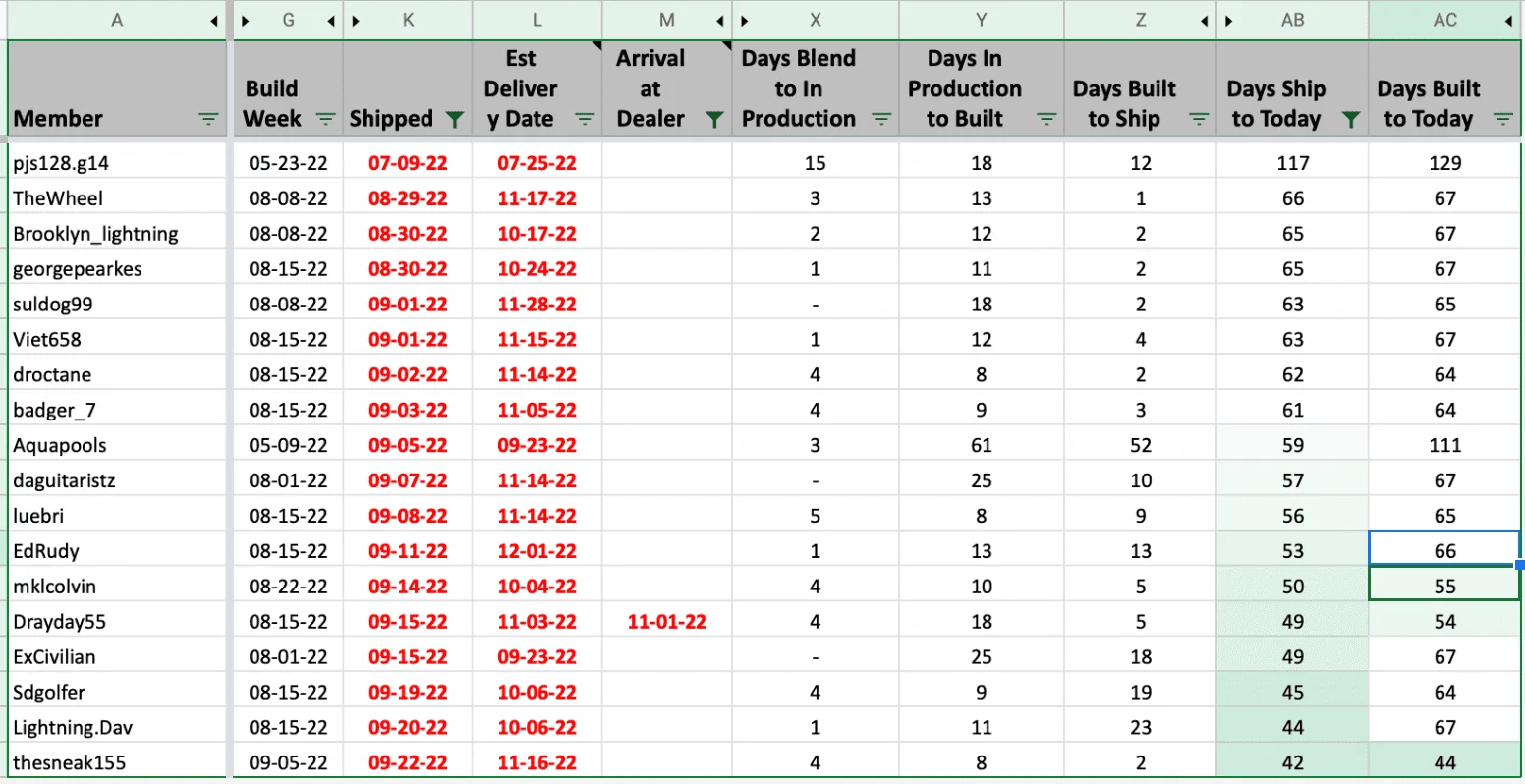Open the Est Delivery Date filter icon

point(585,119)
